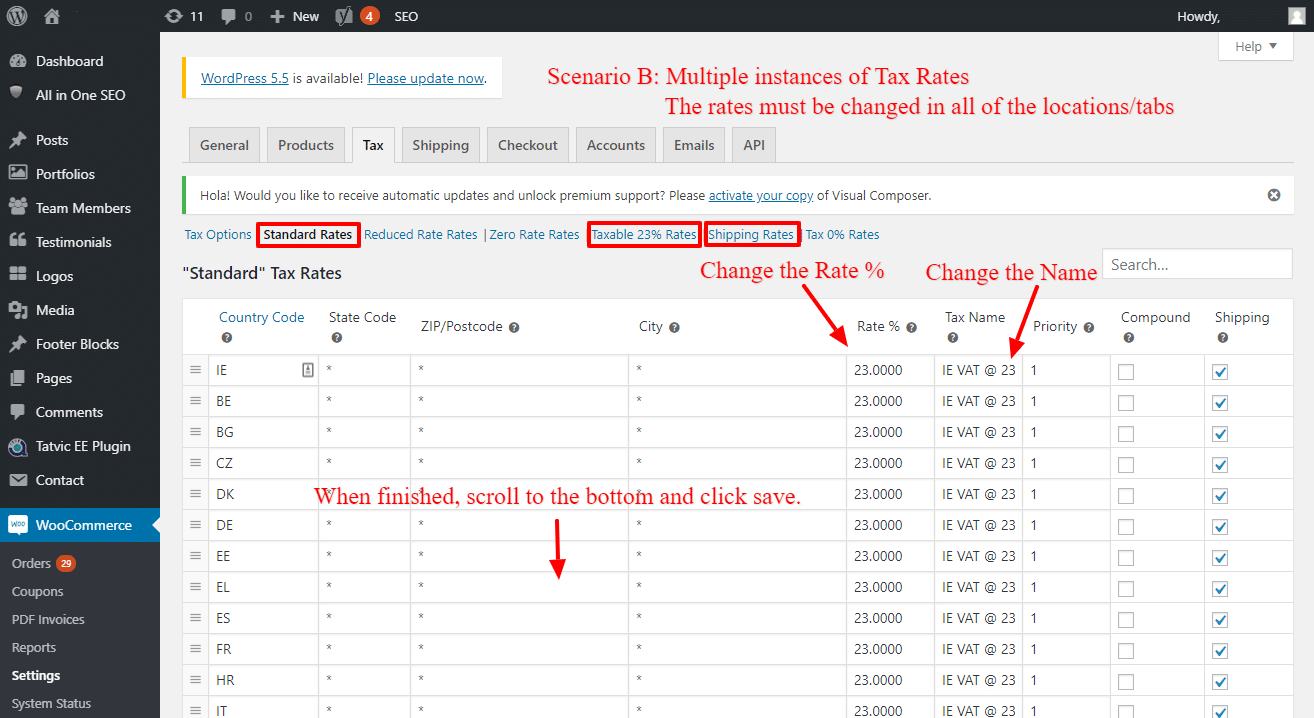Screen dimensions: 1314x718
Task: Open the 11 pending updates icon
Action: point(174,16)
